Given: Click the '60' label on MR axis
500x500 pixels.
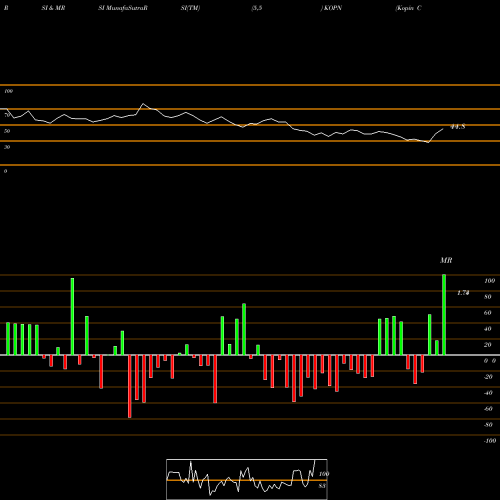Looking at the screenshot, I should pyautogui.click(x=488, y=313).
